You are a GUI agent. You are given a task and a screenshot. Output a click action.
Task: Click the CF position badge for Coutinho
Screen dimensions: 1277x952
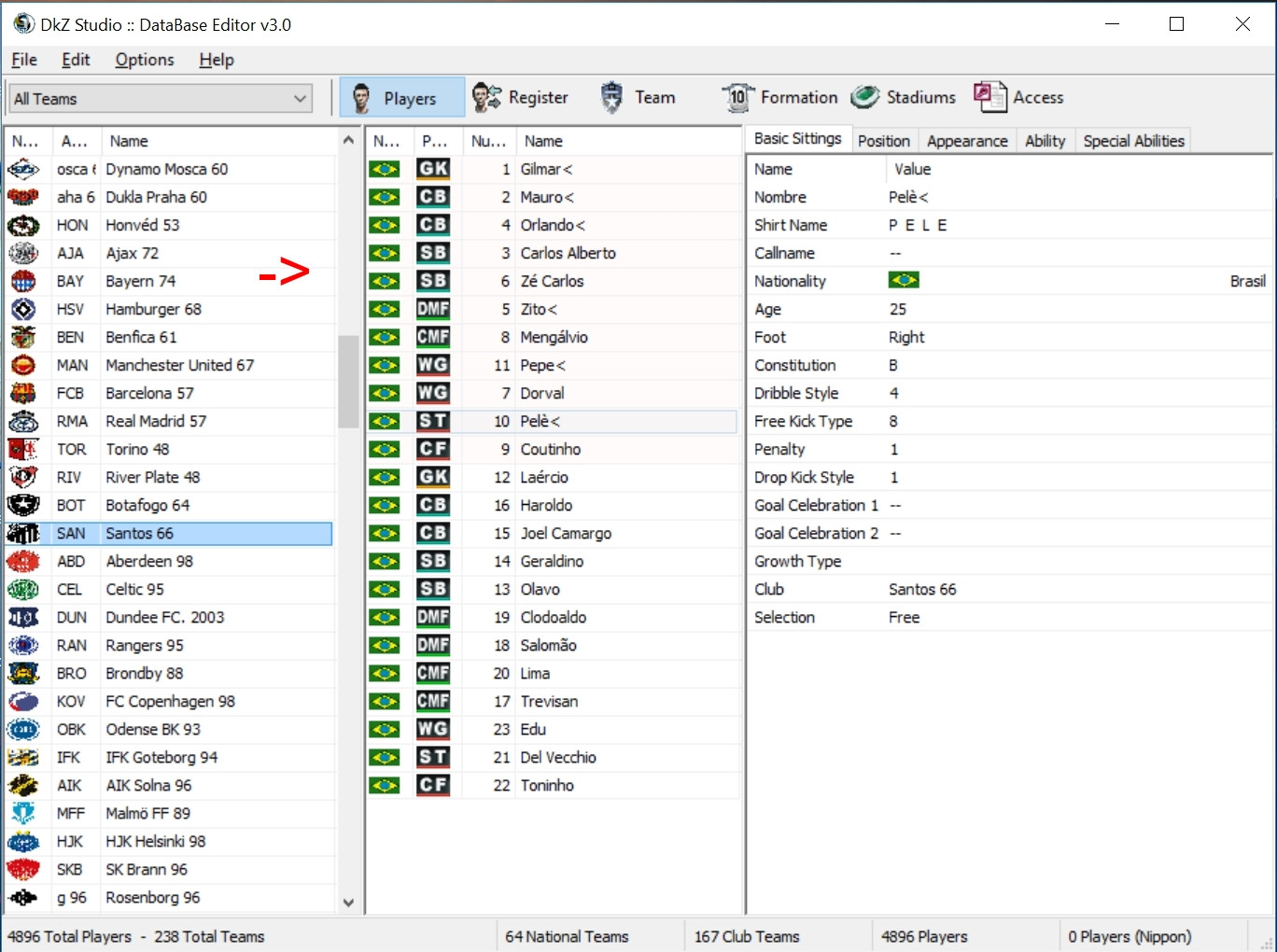tap(433, 449)
